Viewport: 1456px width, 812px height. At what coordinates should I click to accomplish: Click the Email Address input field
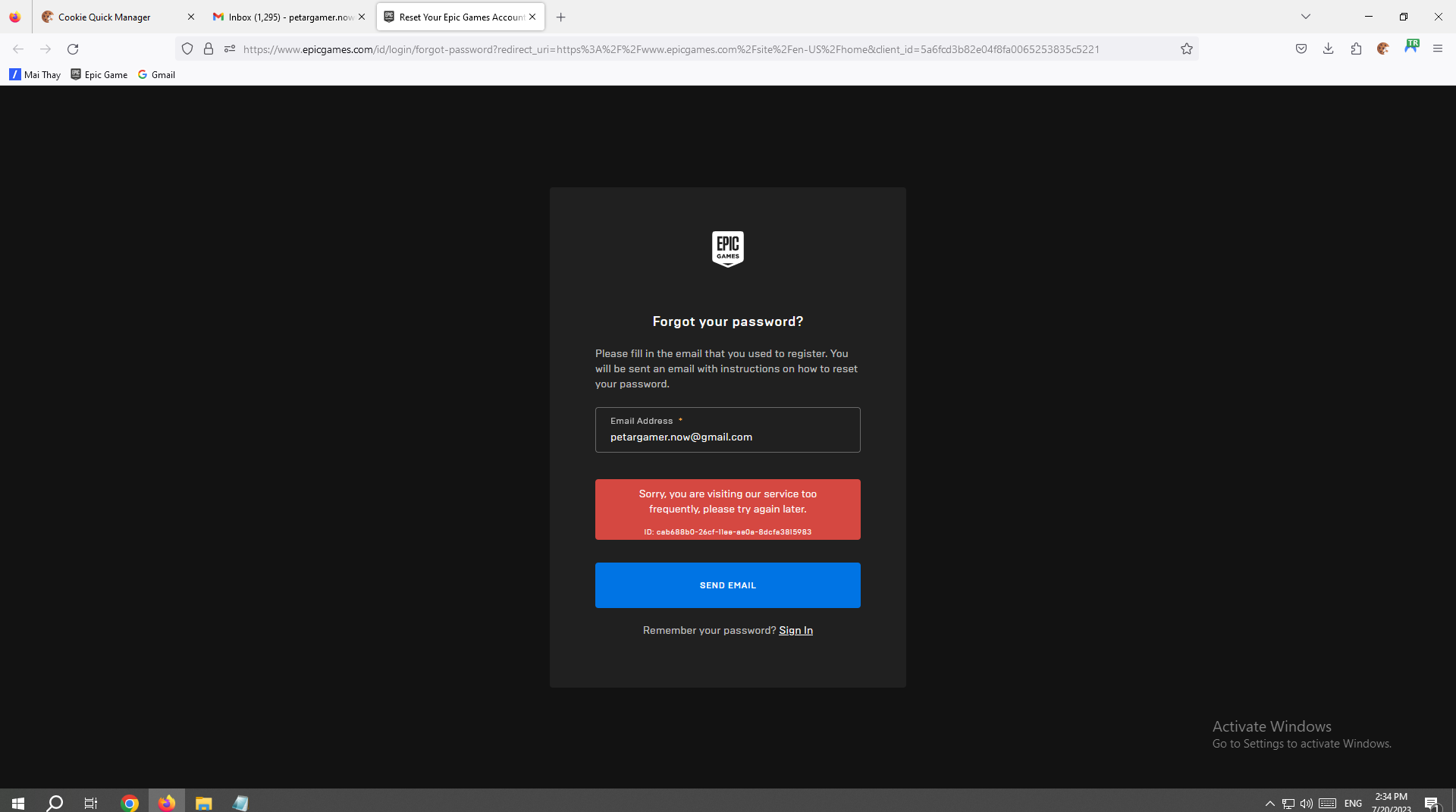click(x=728, y=430)
